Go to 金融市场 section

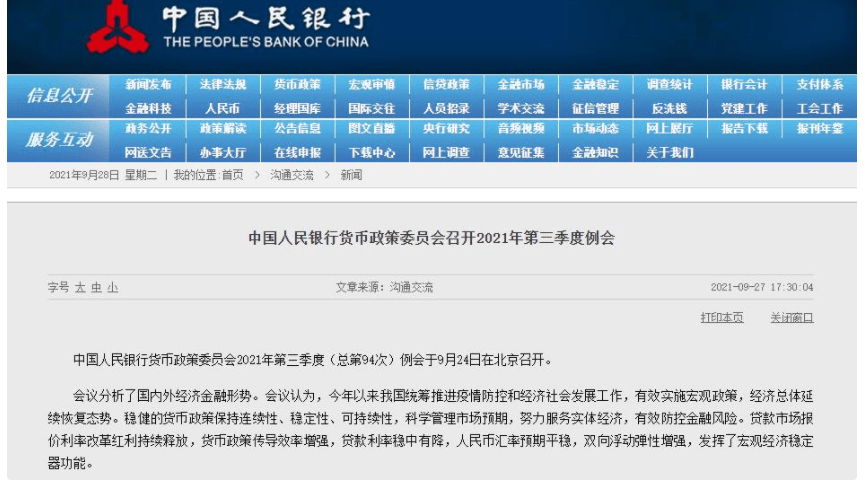tap(521, 84)
